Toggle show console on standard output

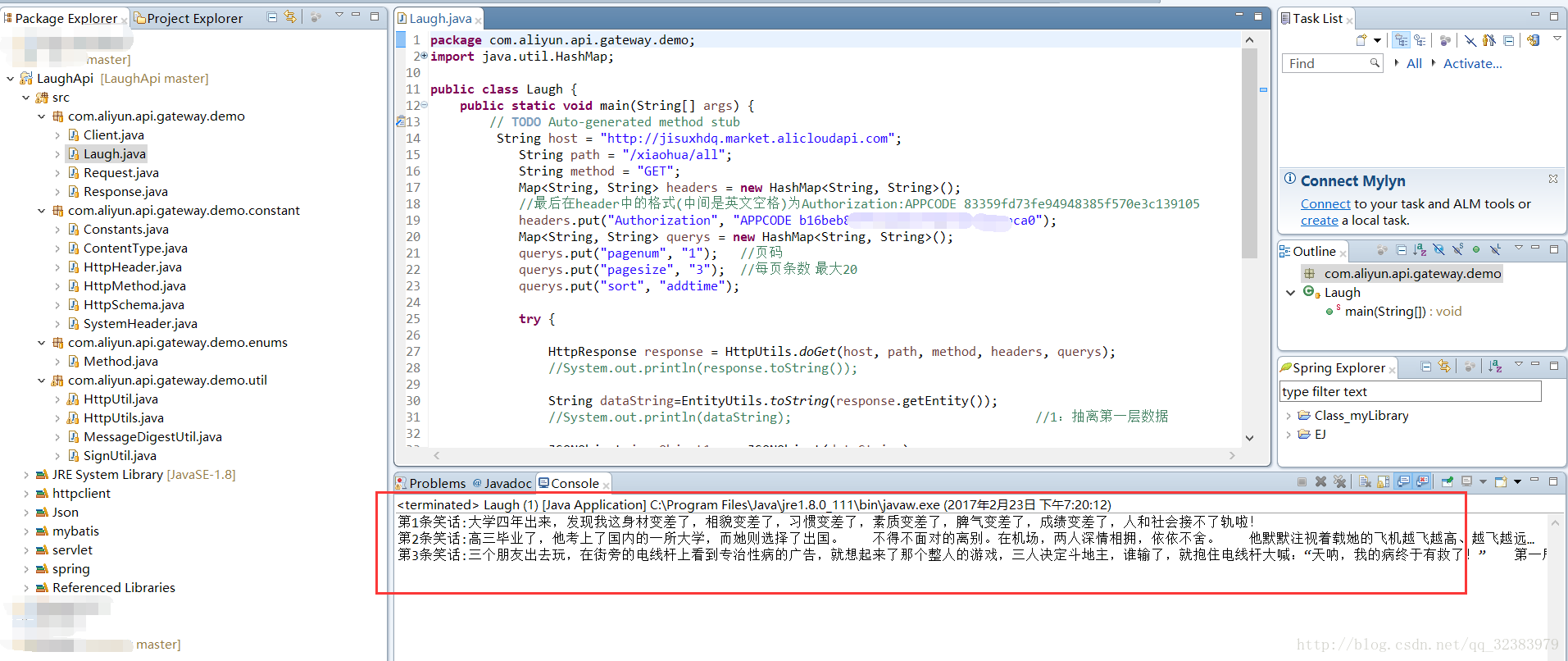[x=1403, y=481]
